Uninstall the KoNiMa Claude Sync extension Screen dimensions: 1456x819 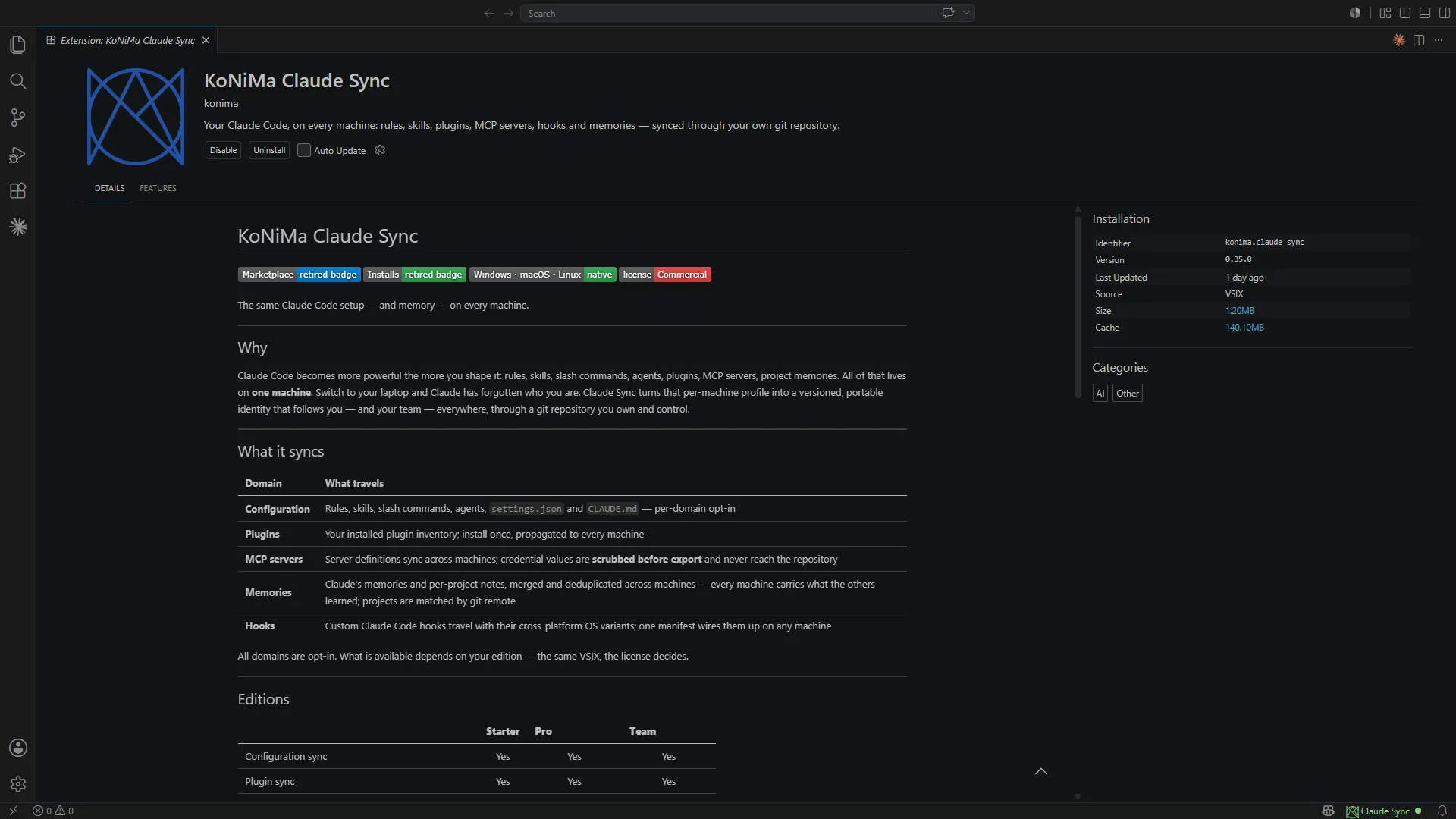point(269,150)
